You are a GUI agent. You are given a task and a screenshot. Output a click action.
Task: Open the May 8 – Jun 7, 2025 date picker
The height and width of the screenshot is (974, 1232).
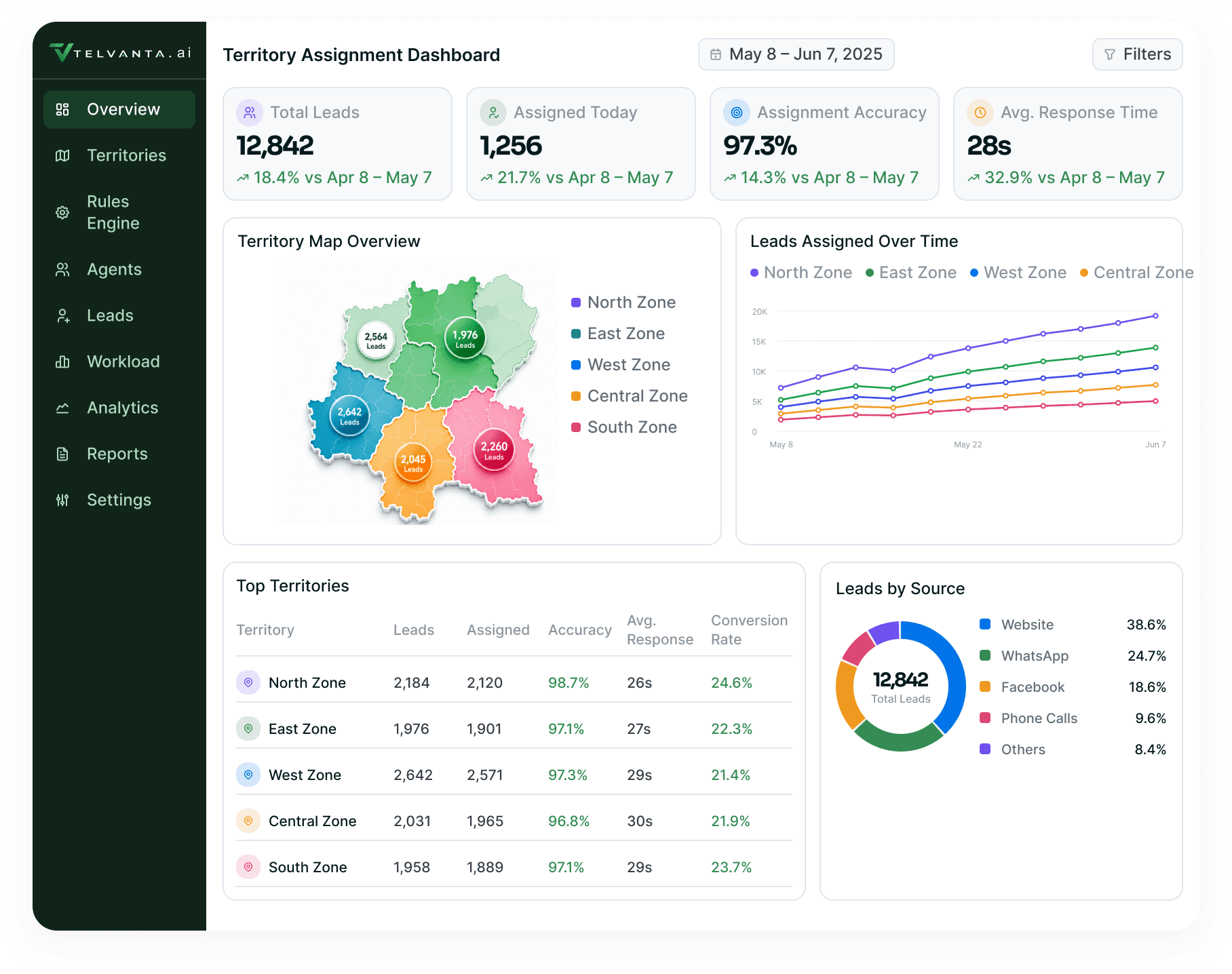tap(796, 54)
